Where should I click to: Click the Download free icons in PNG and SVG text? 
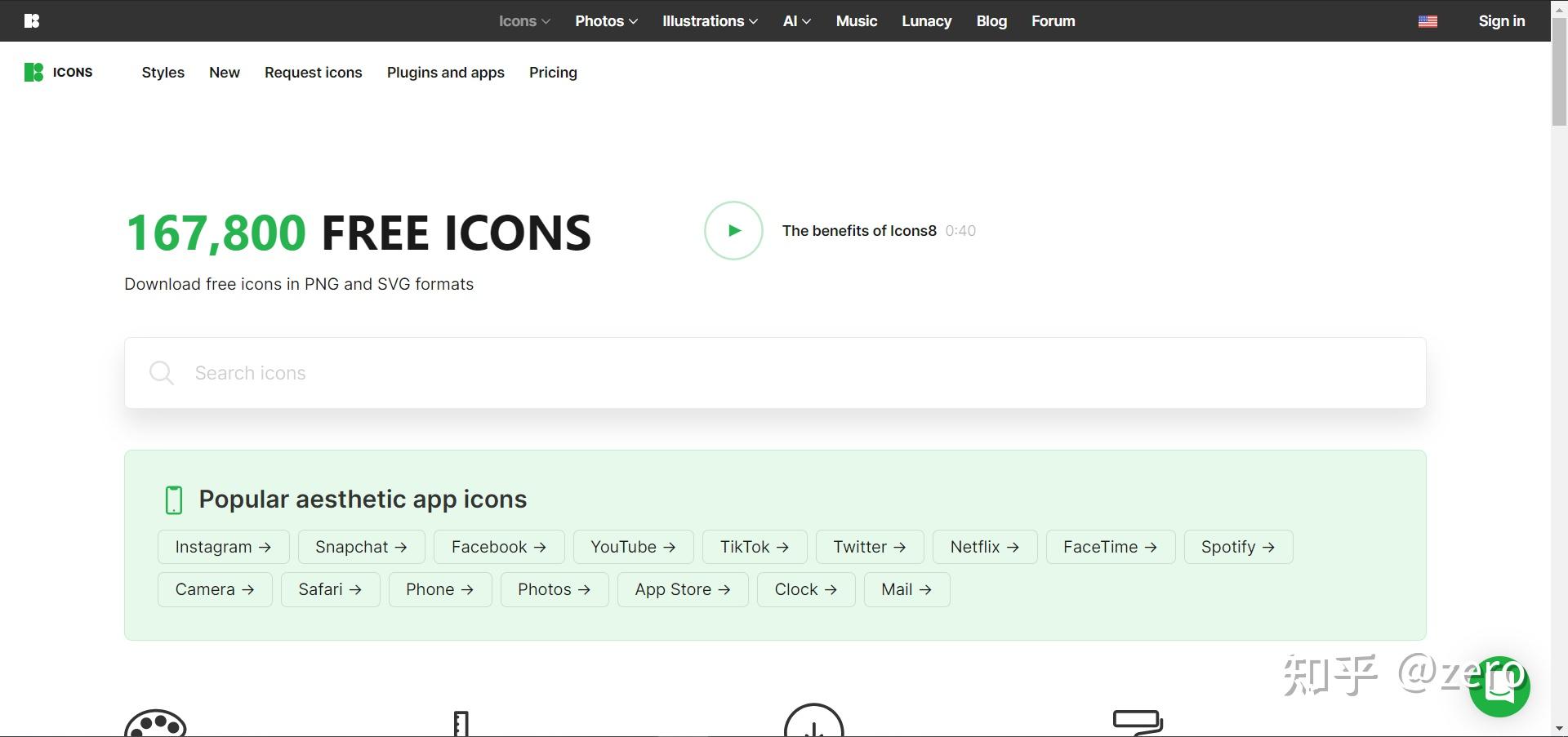299,284
